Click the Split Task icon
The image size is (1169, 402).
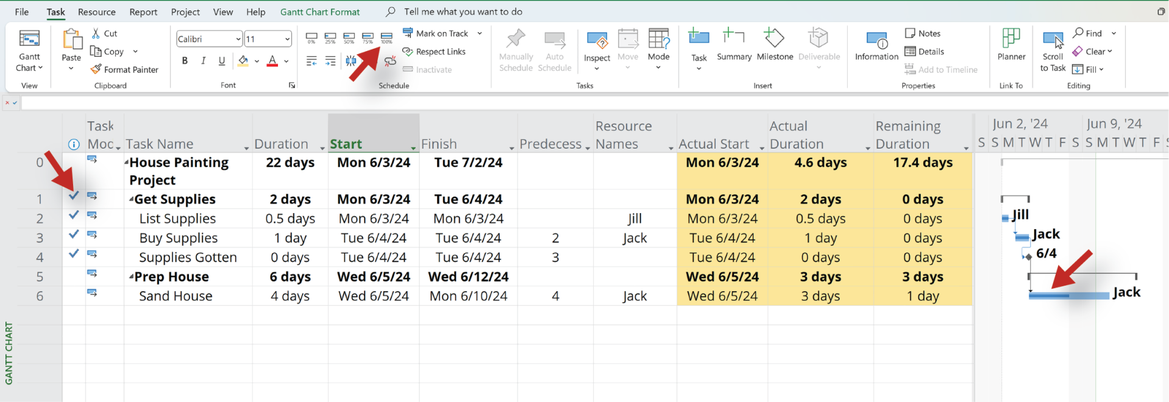351,61
